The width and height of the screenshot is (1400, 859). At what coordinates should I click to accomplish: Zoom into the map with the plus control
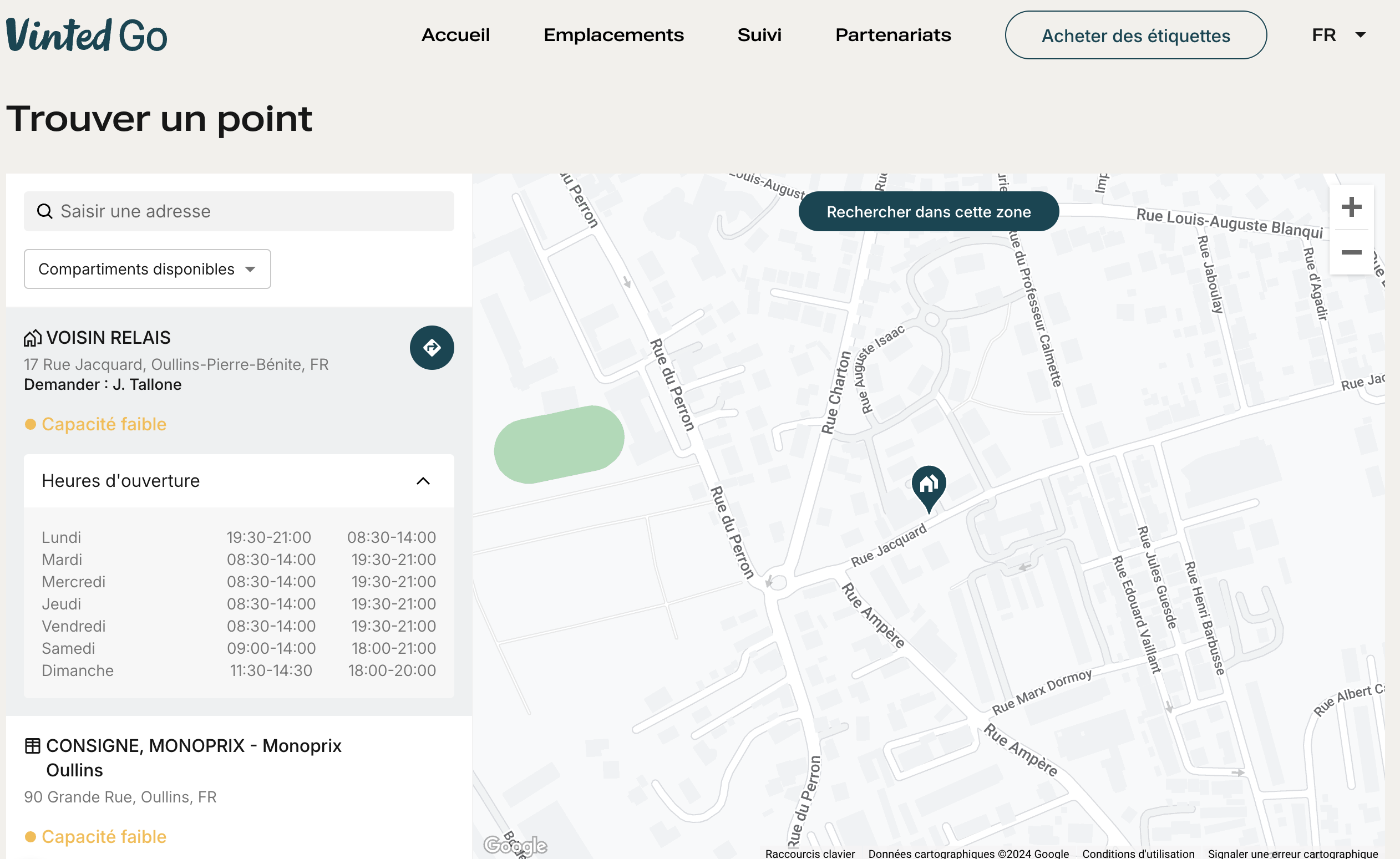(1352, 207)
